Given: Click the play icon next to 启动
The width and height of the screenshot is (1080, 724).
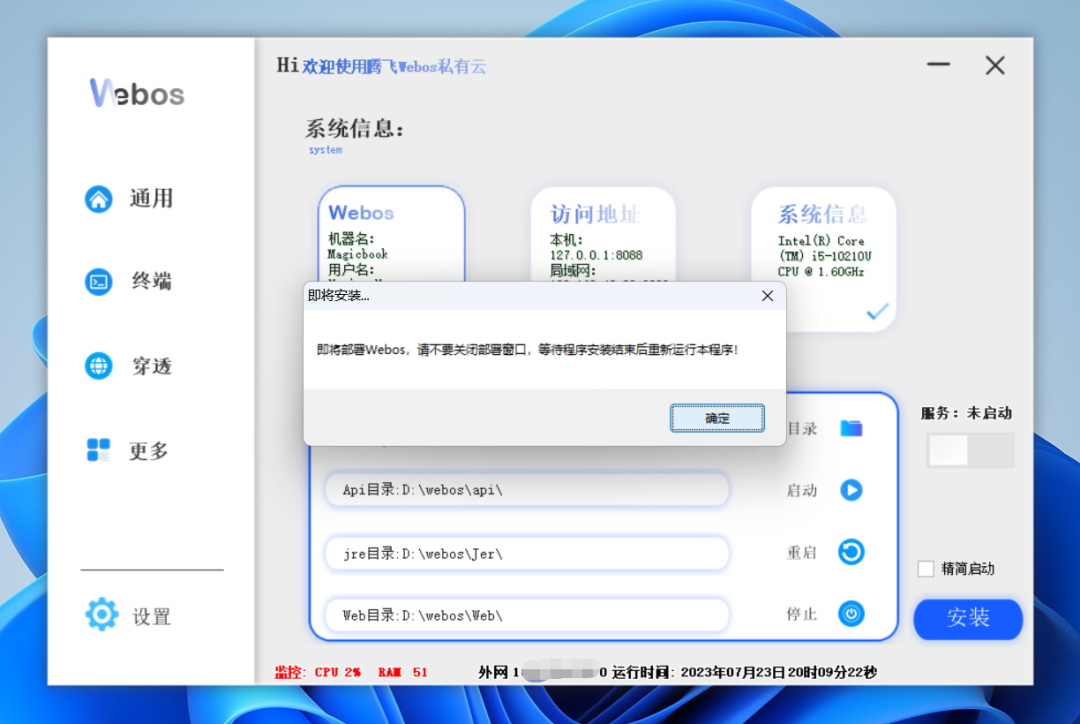Looking at the screenshot, I should (851, 490).
